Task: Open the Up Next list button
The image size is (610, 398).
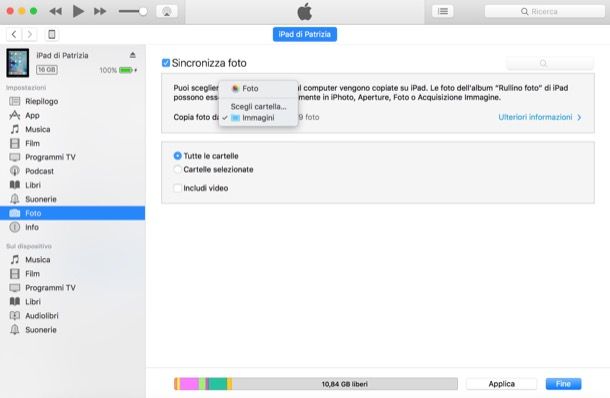Action: 443,11
